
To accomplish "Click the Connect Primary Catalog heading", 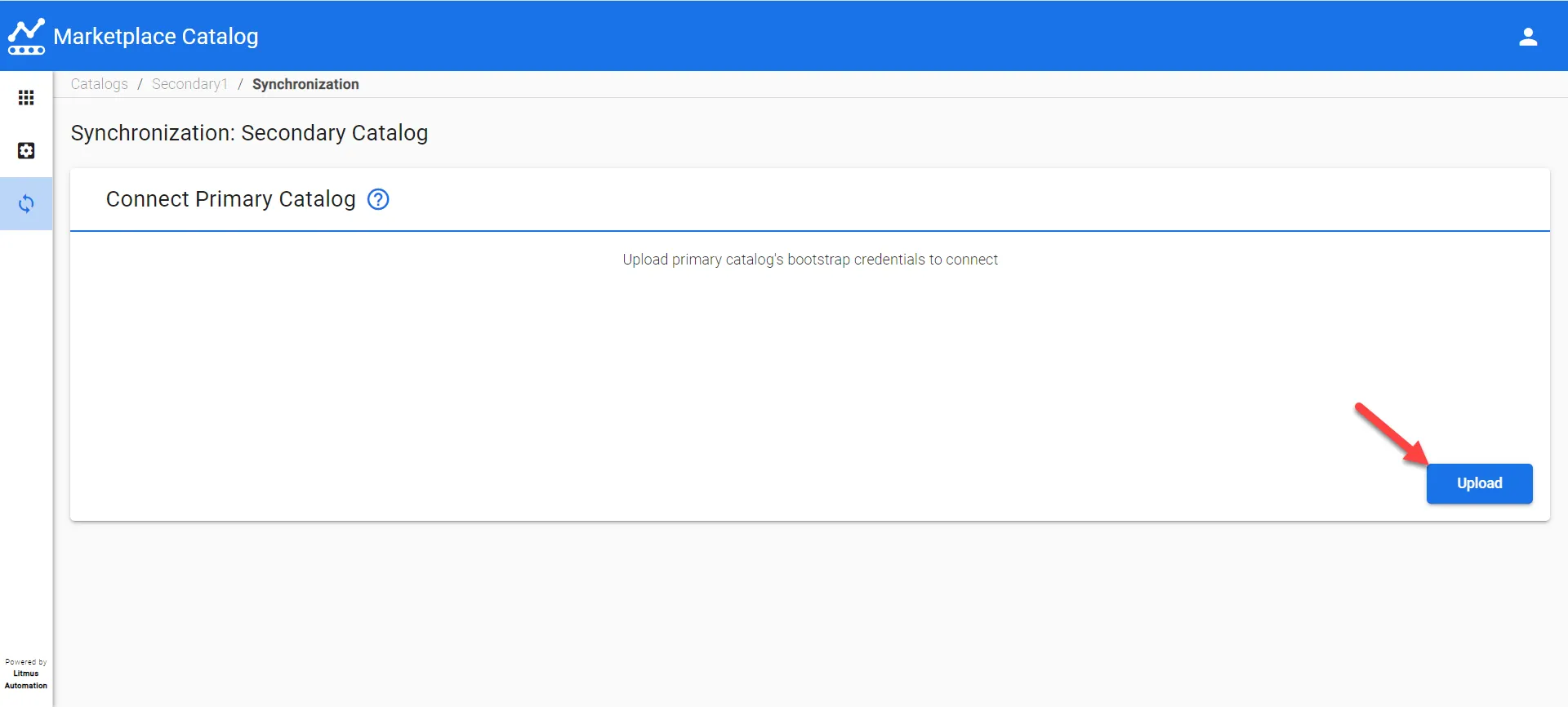I will click(231, 199).
